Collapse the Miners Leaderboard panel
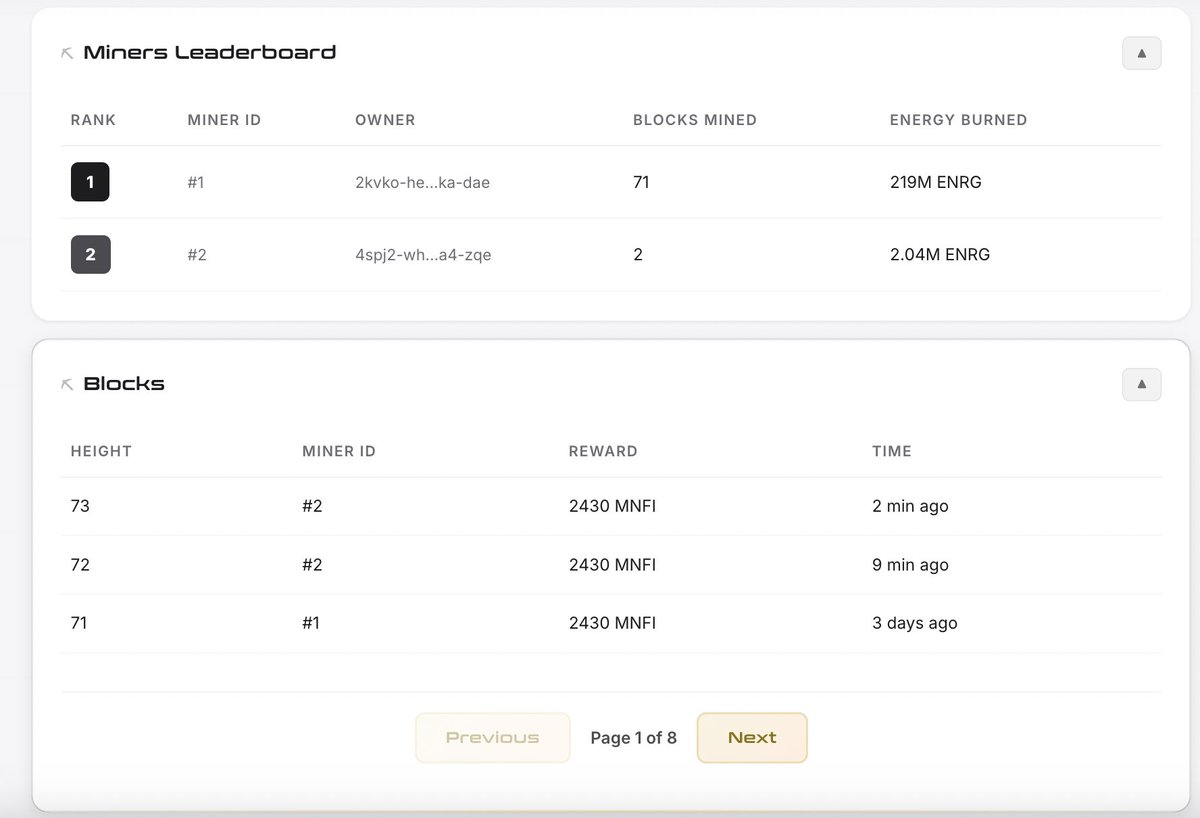The height and width of the screenshot is (818, 1200). click(1141, 53)
